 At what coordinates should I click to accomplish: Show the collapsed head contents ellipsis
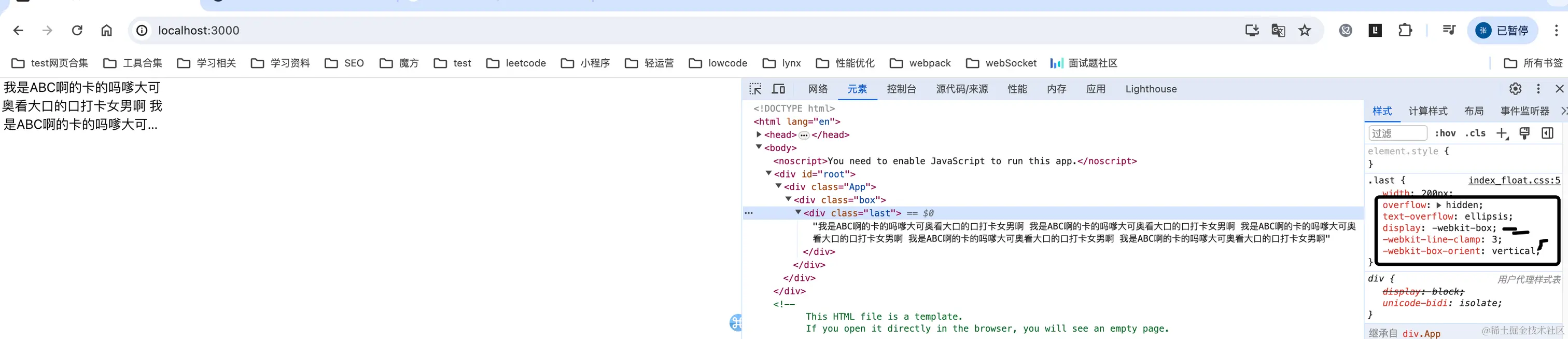[x=804, y=135]
